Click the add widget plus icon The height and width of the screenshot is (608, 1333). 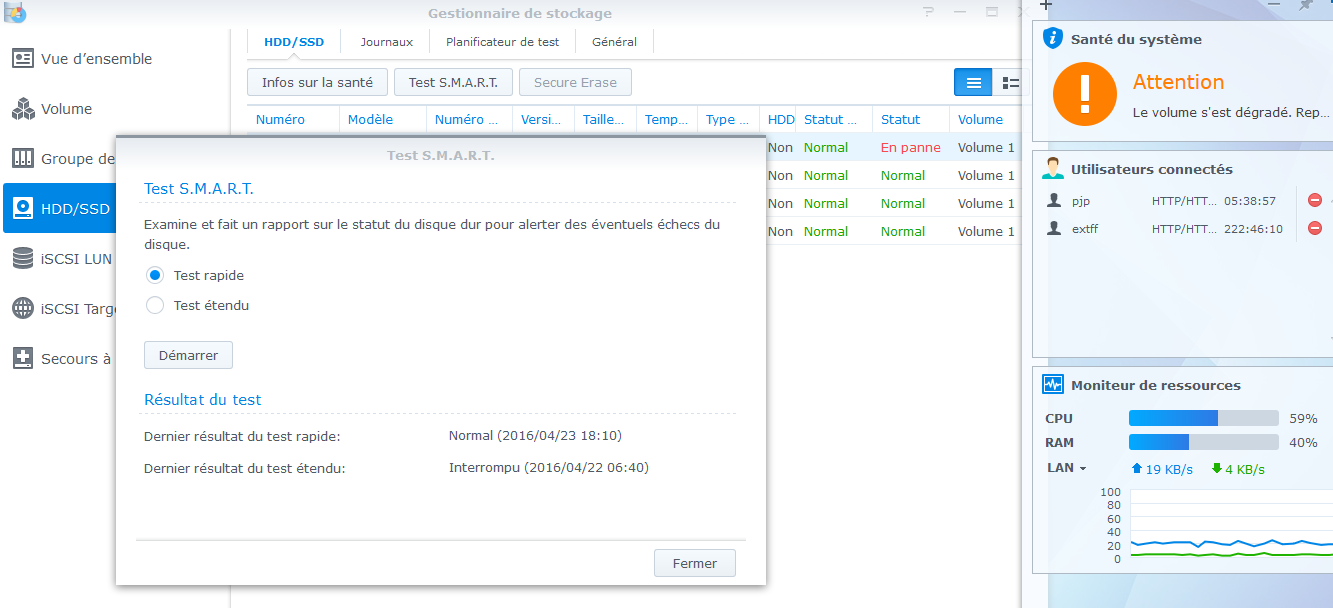1046,5
